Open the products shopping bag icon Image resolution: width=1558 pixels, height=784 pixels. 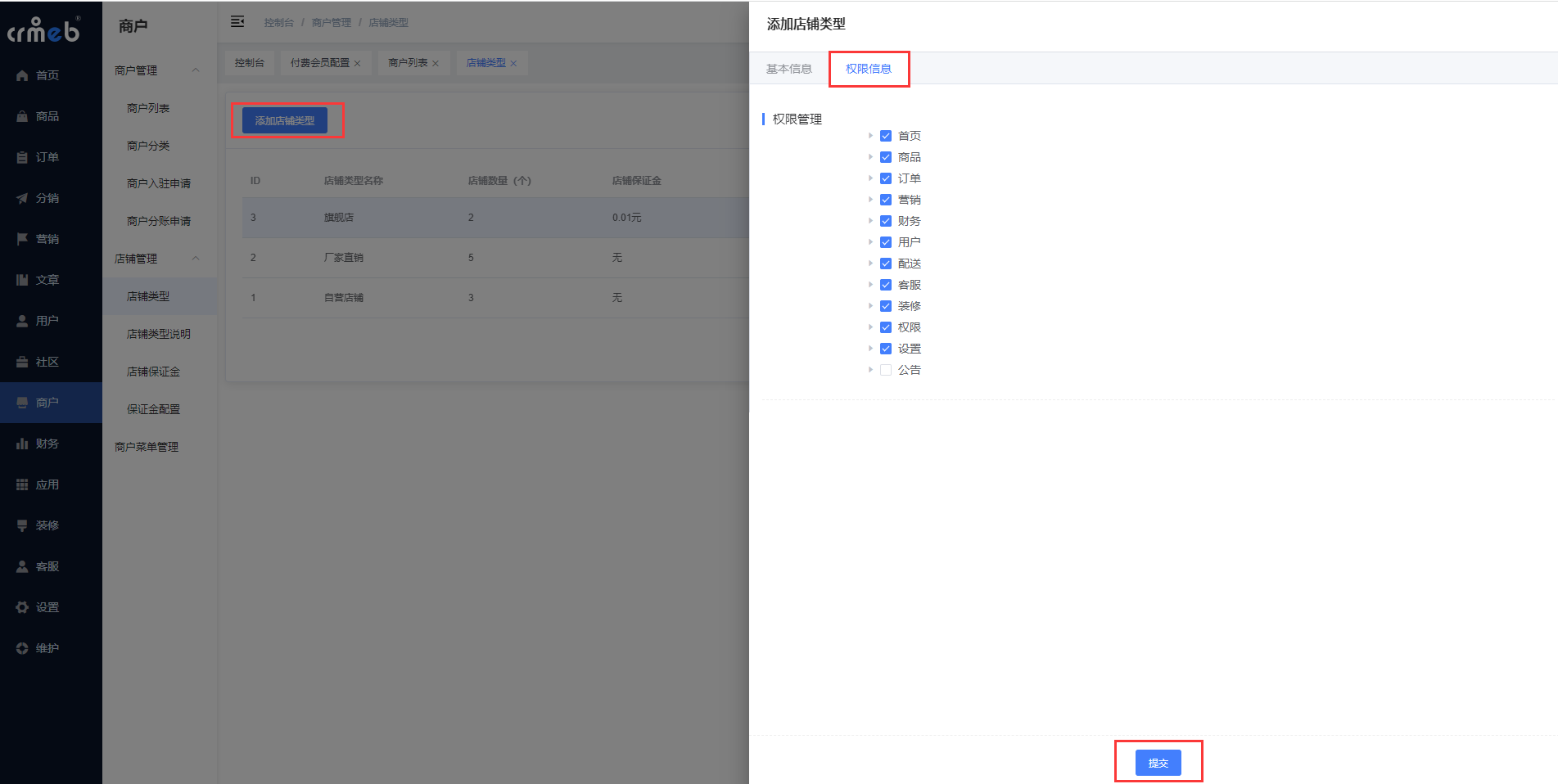coord(22,116)
